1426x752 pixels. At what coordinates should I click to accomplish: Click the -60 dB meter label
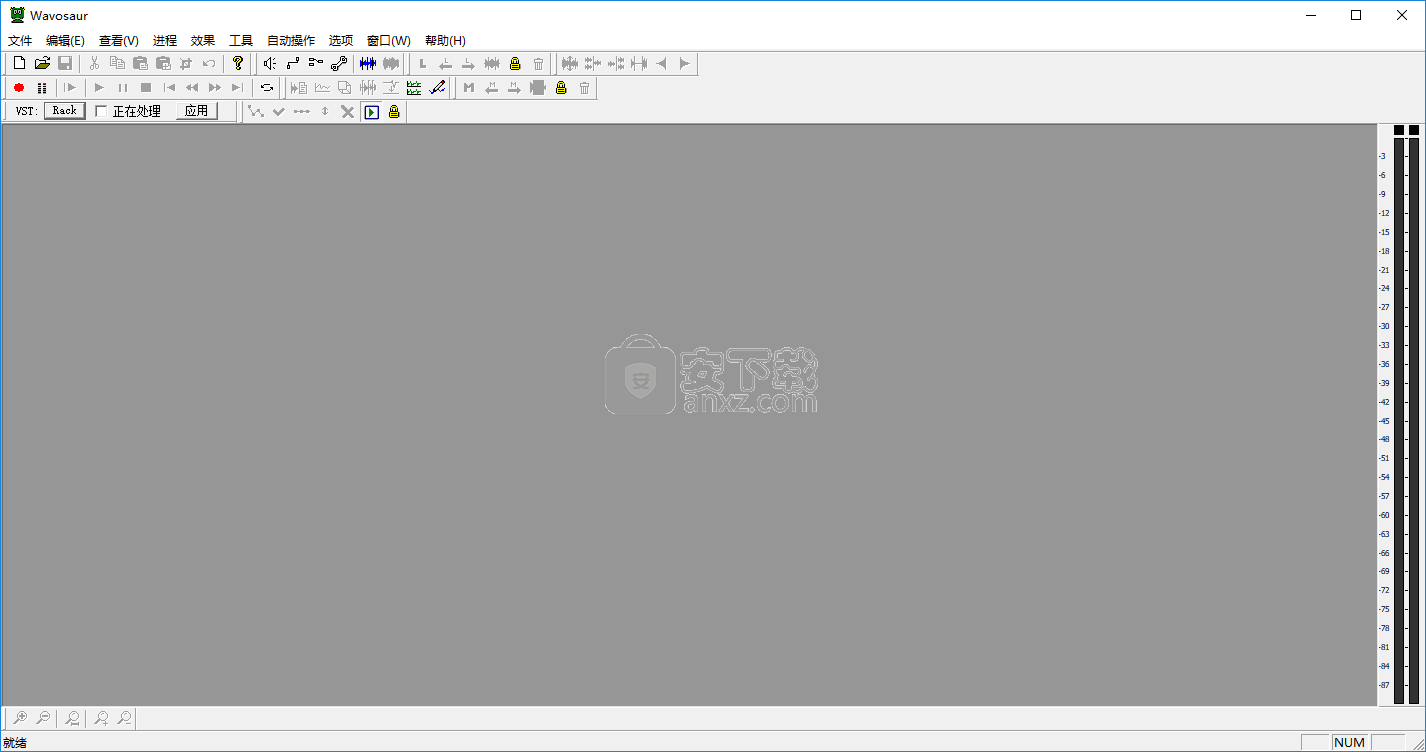[x=1384, y=515]
